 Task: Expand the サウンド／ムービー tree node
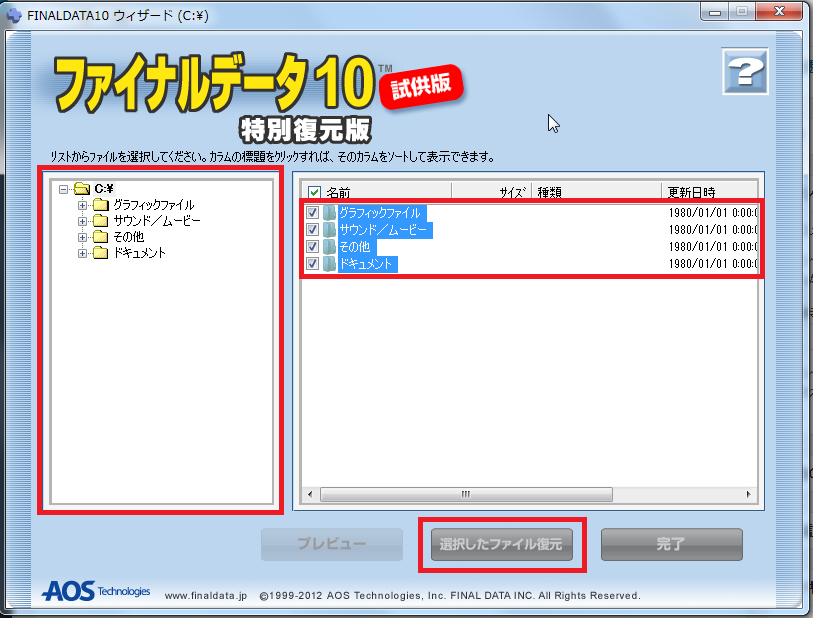point(82,221)
